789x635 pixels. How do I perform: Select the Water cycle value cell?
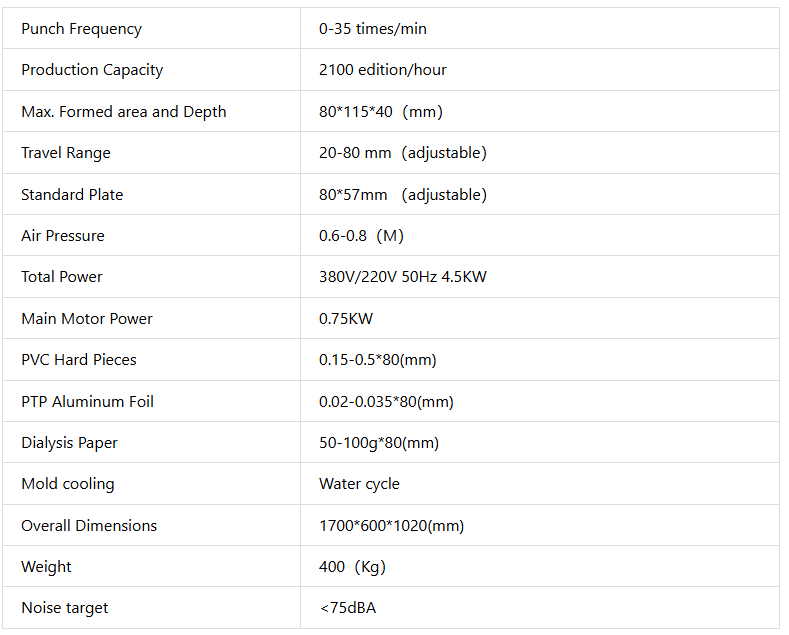[x=359, y=484]
